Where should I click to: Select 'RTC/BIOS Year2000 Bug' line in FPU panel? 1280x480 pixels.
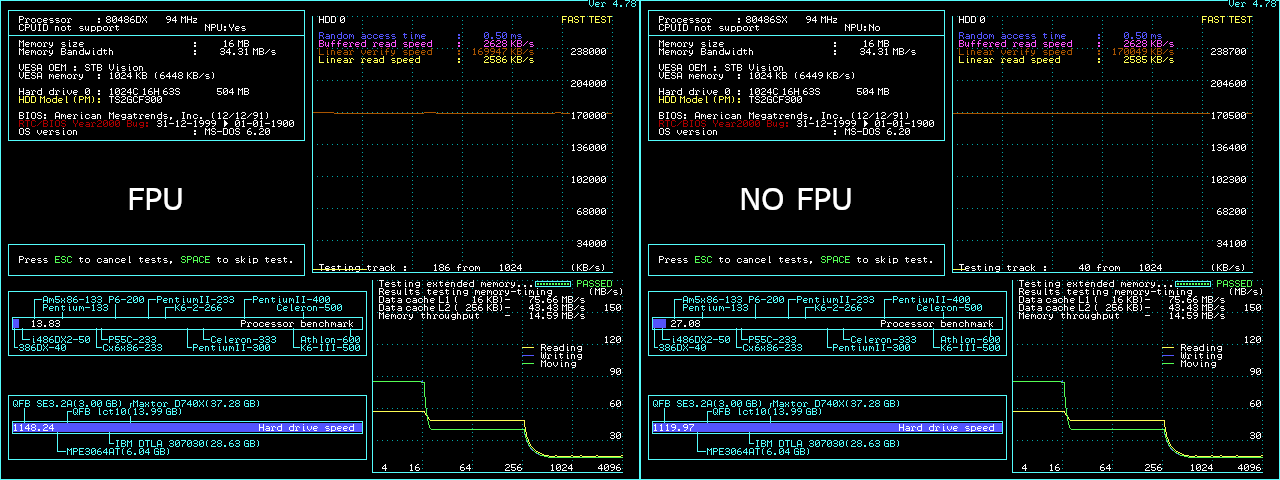click(x=156, y=124)
